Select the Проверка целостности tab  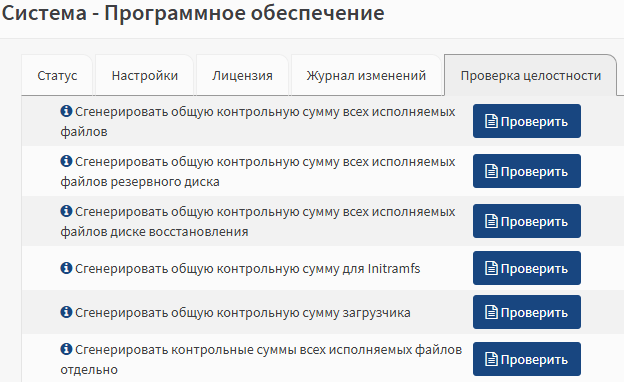click(530, 75)
